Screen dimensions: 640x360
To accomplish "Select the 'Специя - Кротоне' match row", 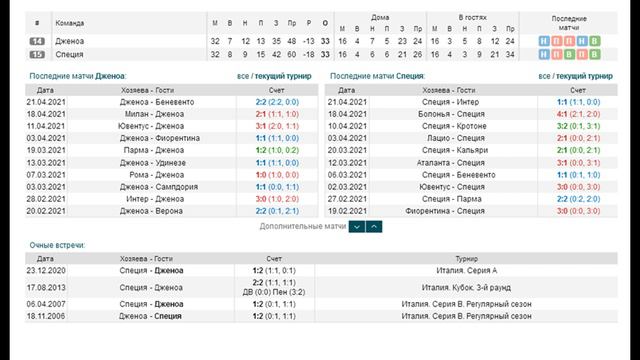I will 471,126.
